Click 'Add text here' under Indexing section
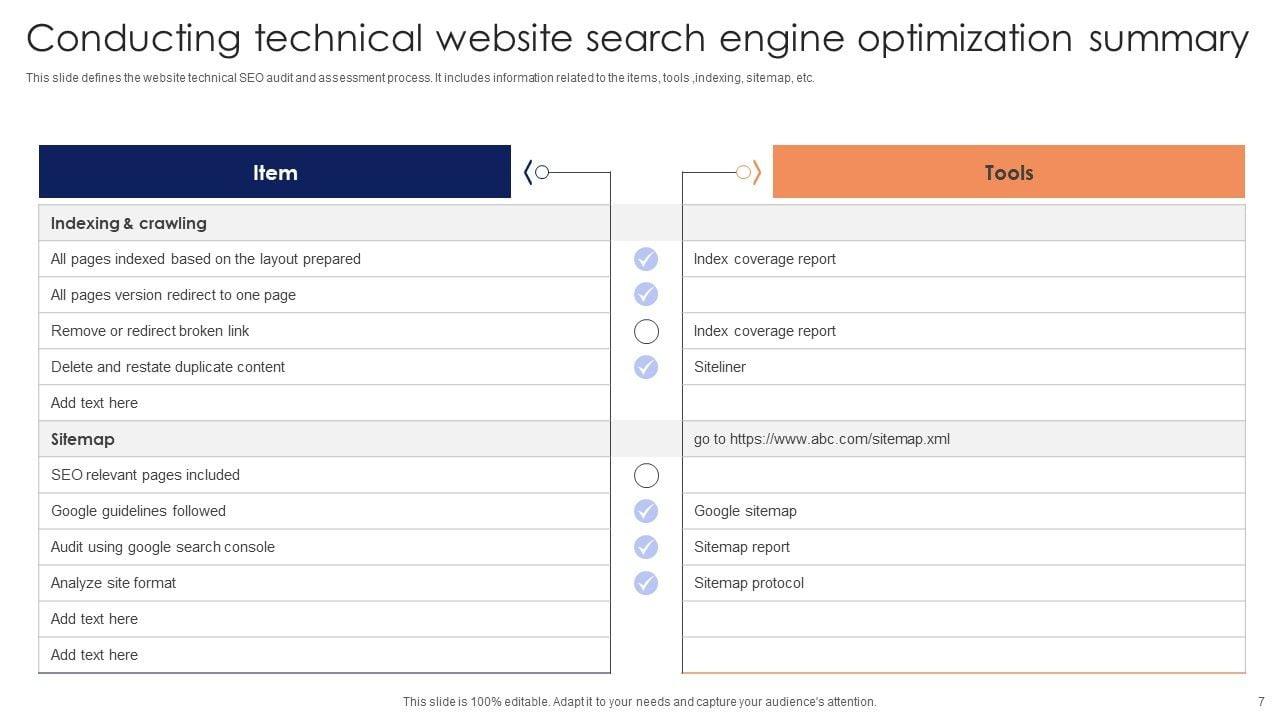Screen dimensions: 1280x720 coord(95,403)
